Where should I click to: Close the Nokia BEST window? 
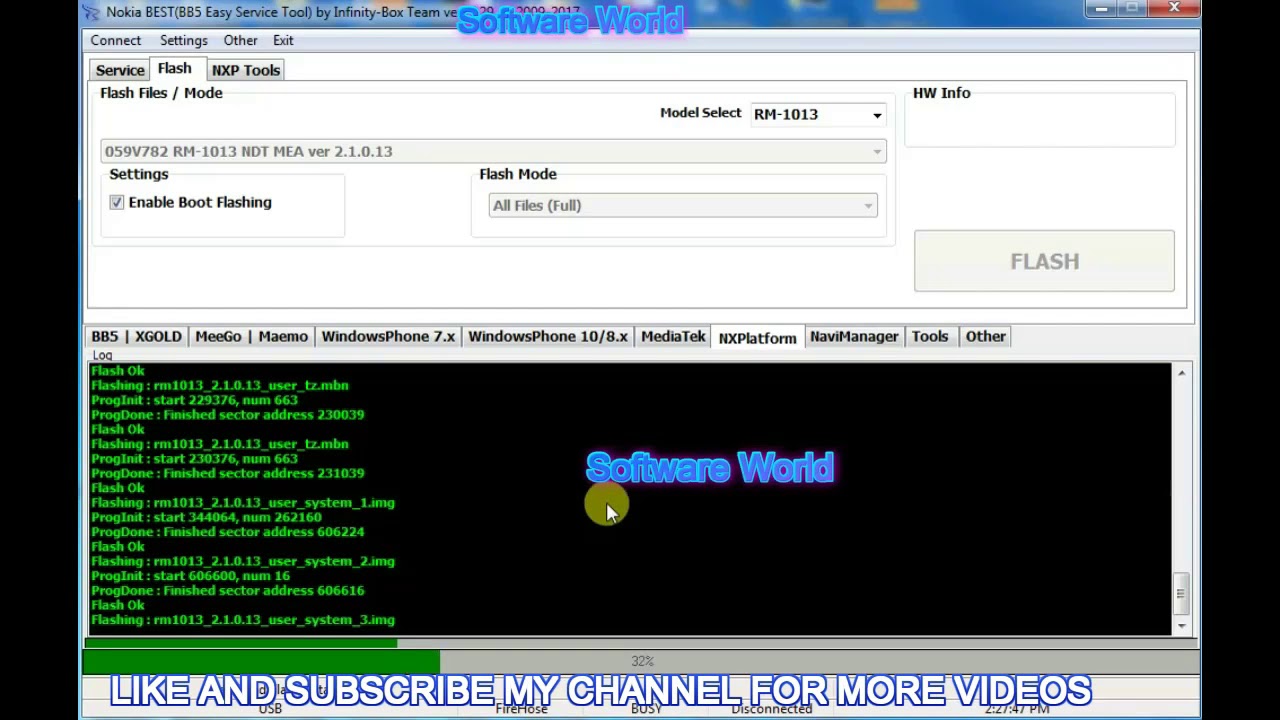(x=1174, y=9)
